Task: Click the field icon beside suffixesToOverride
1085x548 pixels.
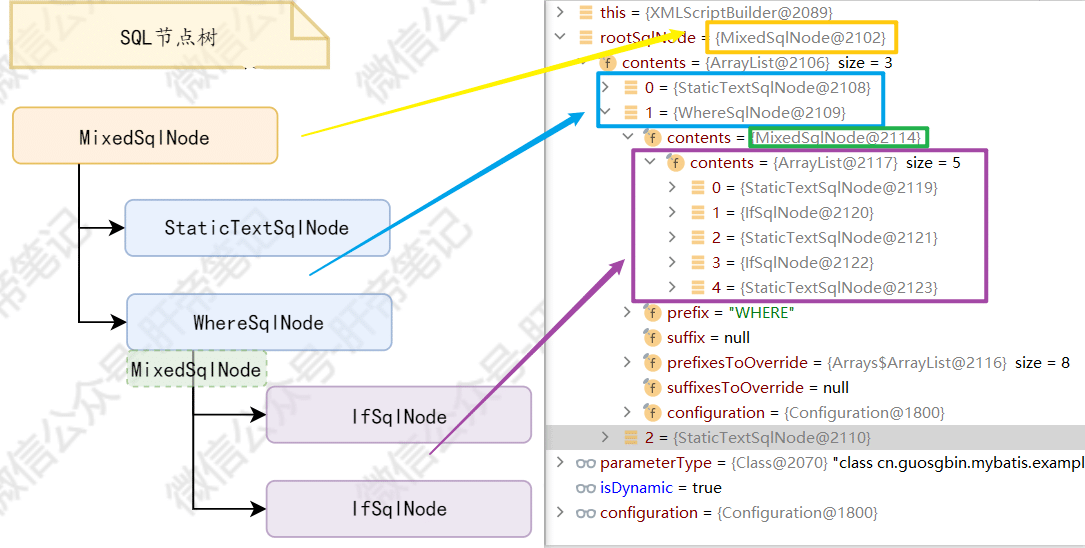Action: coord(652,388)
